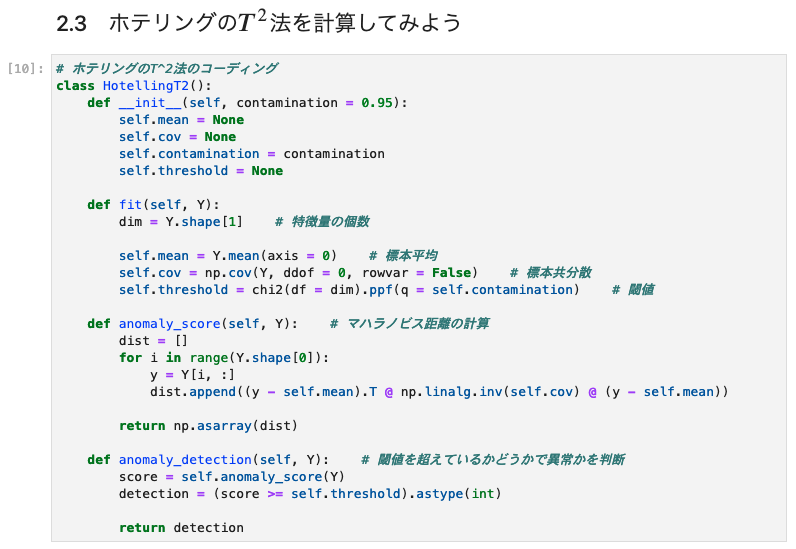796x549 pixels.
Task: Click the return np.asarray(dist) line
Action: coord(208,426)
